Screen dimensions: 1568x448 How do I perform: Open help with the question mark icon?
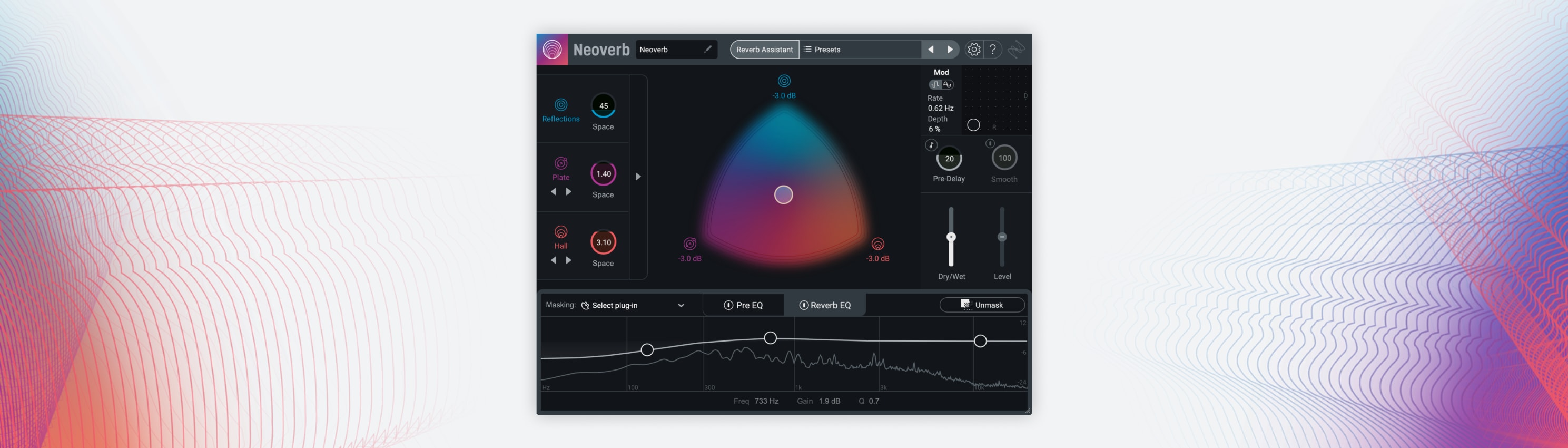click(993, 50)
